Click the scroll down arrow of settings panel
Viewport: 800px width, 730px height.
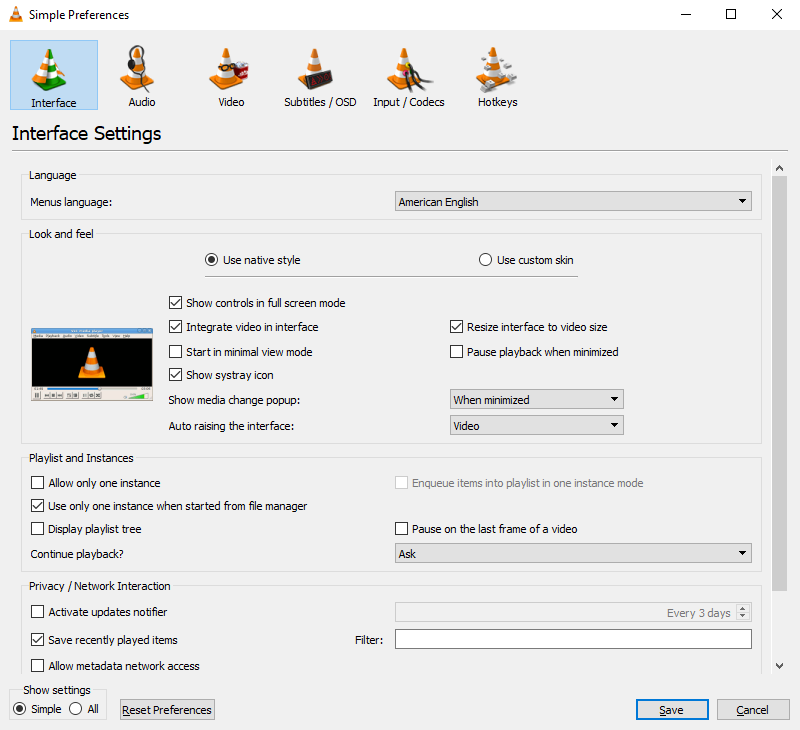779,665
